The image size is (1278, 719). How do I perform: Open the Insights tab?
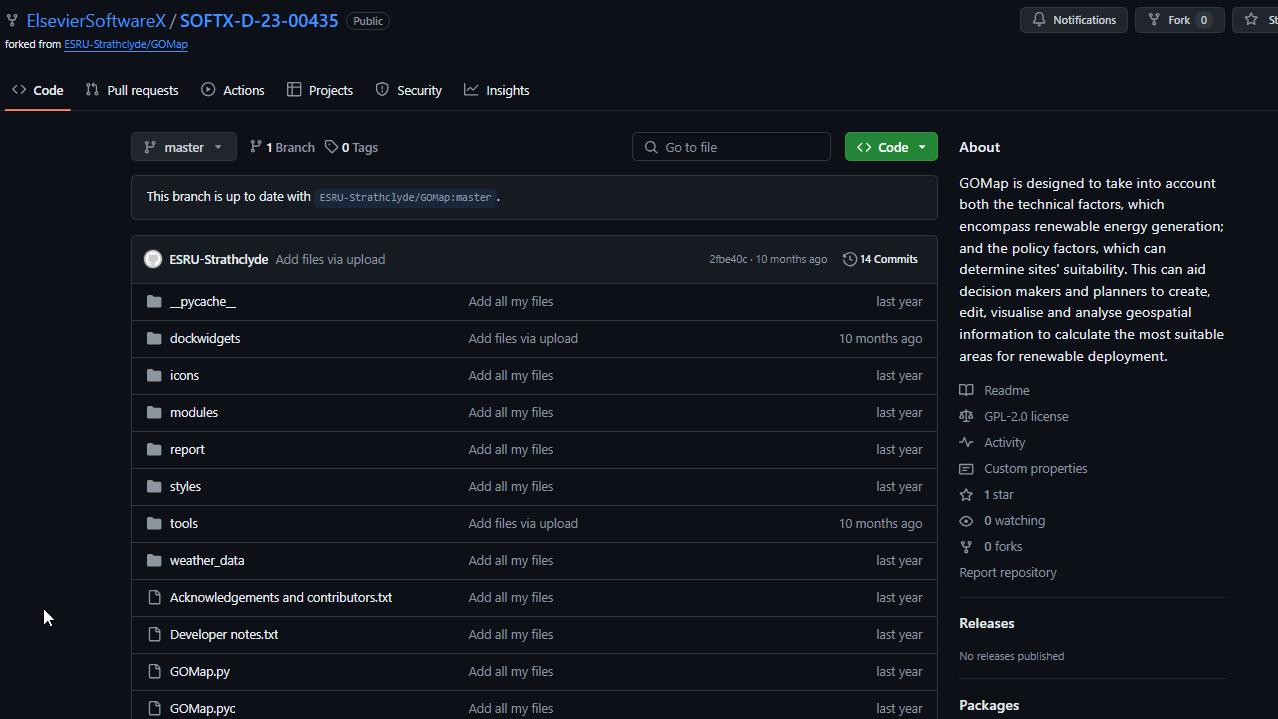point(497,90)
